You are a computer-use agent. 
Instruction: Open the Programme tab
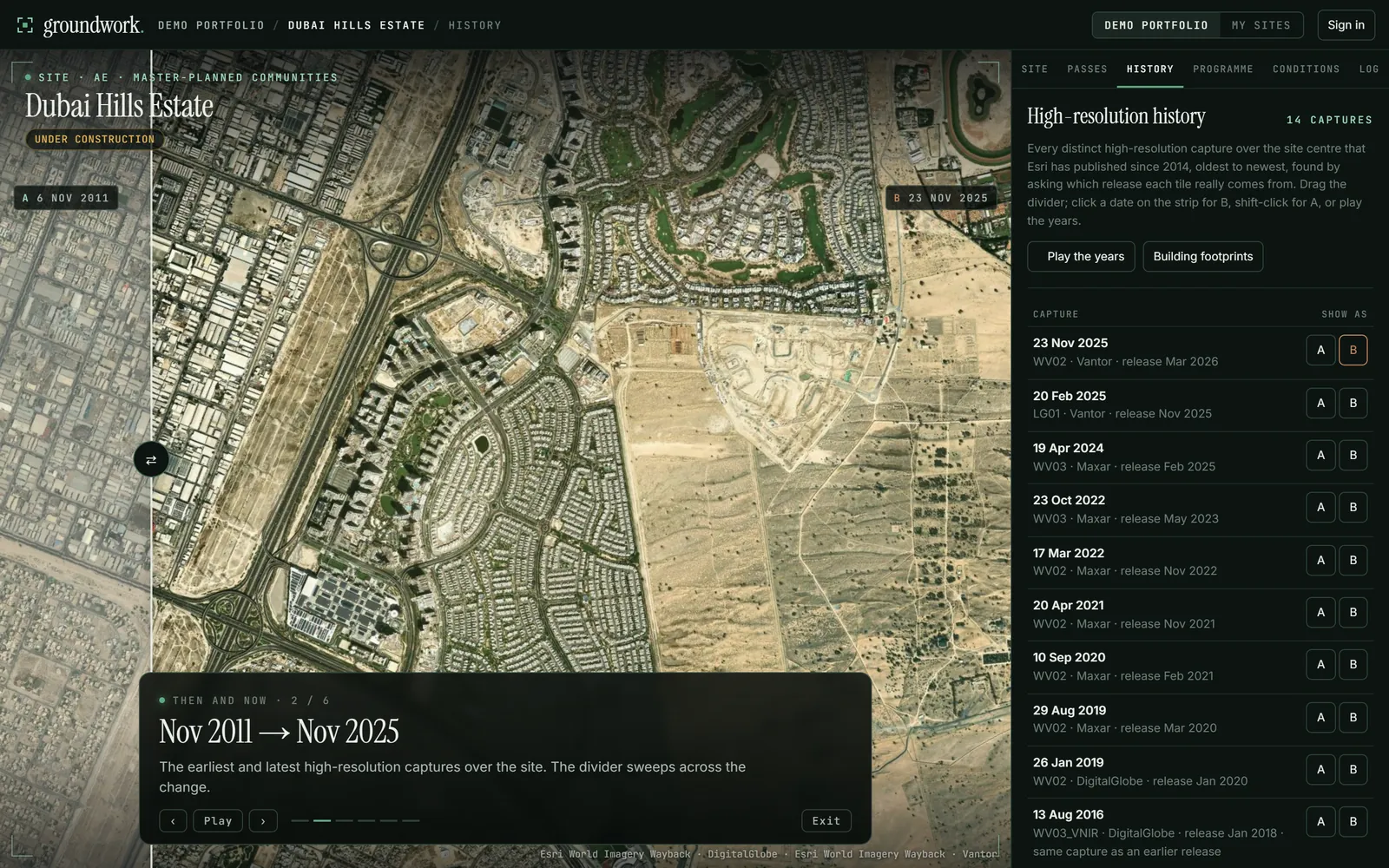pyautogui.click(x=1222, y=69)
